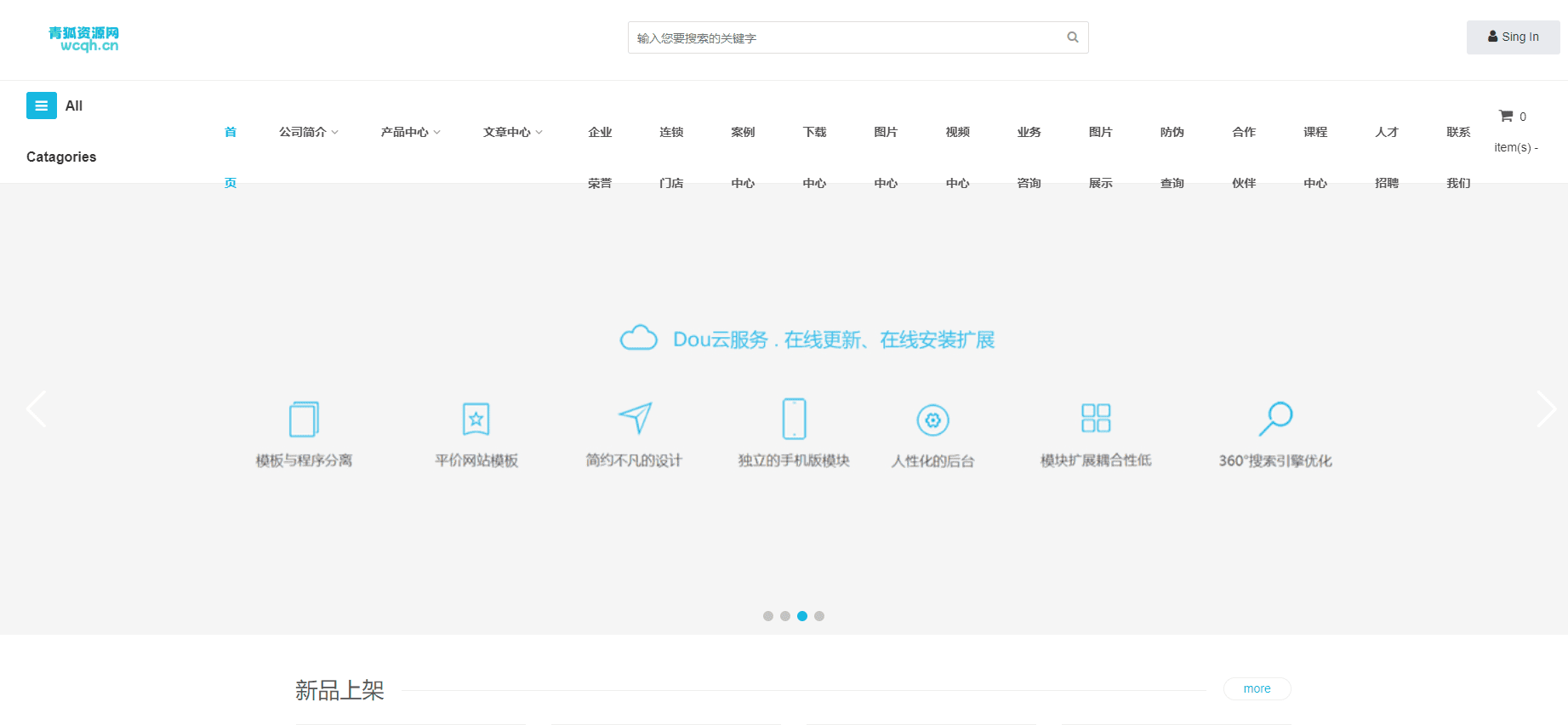Click the item(s) cart summary text
Image resolution: width=1568 pixels, height=725 pixels.
[x=1516, y=147]
